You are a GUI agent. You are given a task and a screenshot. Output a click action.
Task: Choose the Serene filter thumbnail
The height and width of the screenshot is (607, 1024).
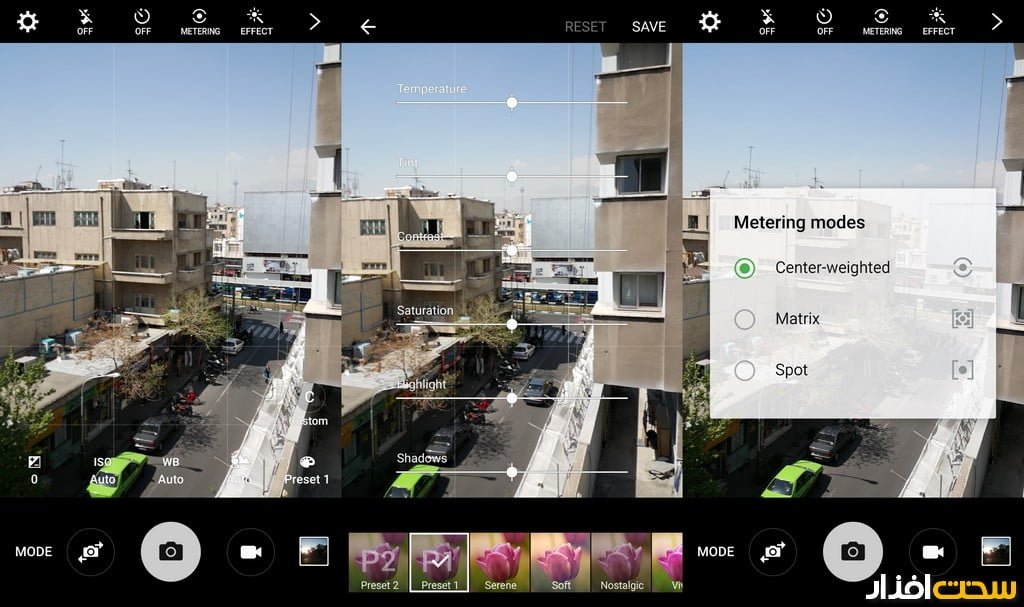click(499, 561)
